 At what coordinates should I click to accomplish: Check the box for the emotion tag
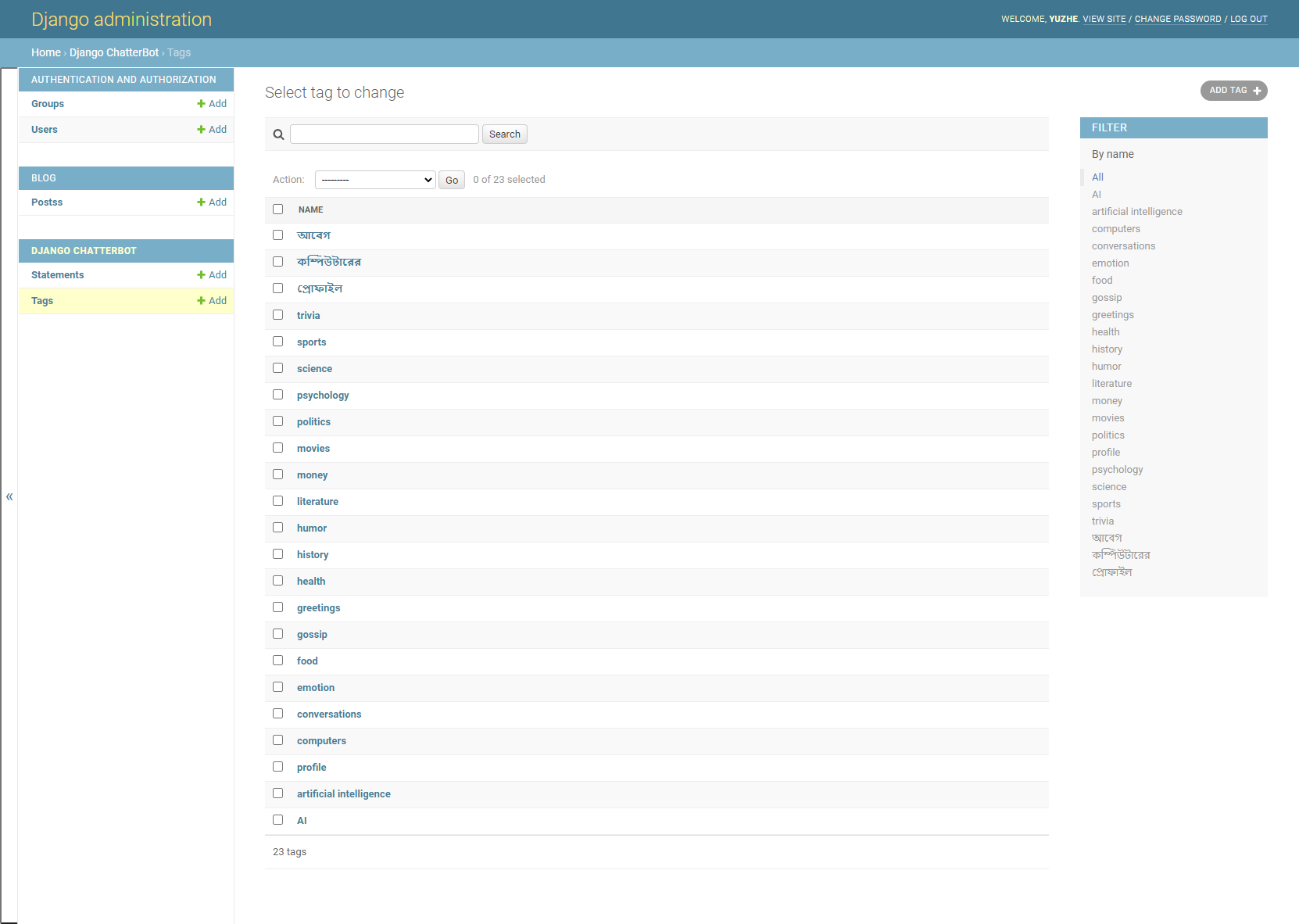tap(277, 687)
